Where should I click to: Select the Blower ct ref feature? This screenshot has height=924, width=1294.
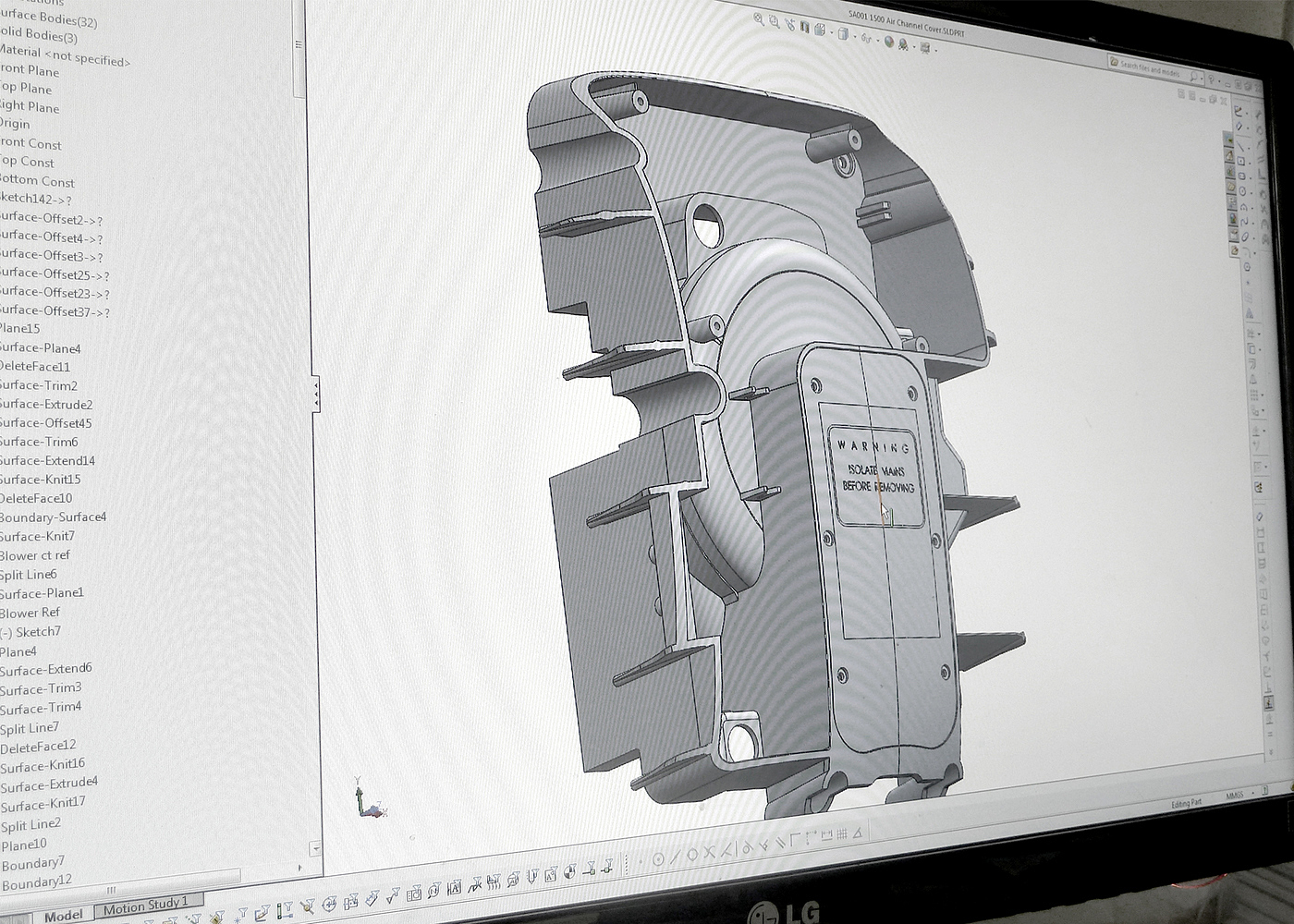tap(35, 555)
